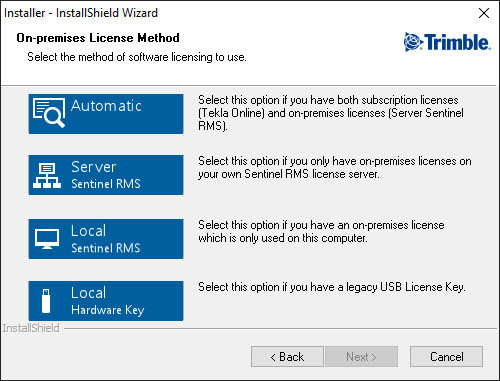
Task: Close the InstallShield Wizard window
Action: (484, 13)
